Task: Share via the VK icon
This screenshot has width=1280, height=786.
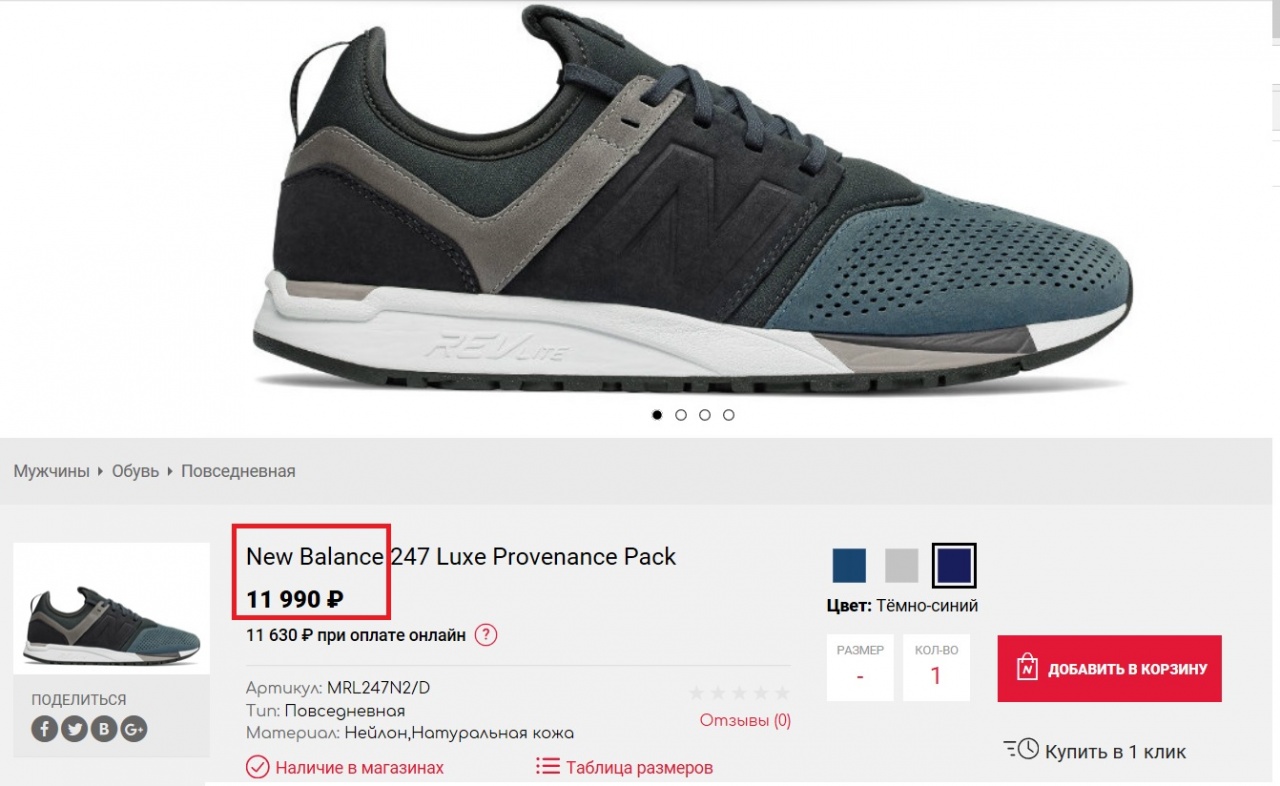Action: pyautogui.click(x=104, y=729)
